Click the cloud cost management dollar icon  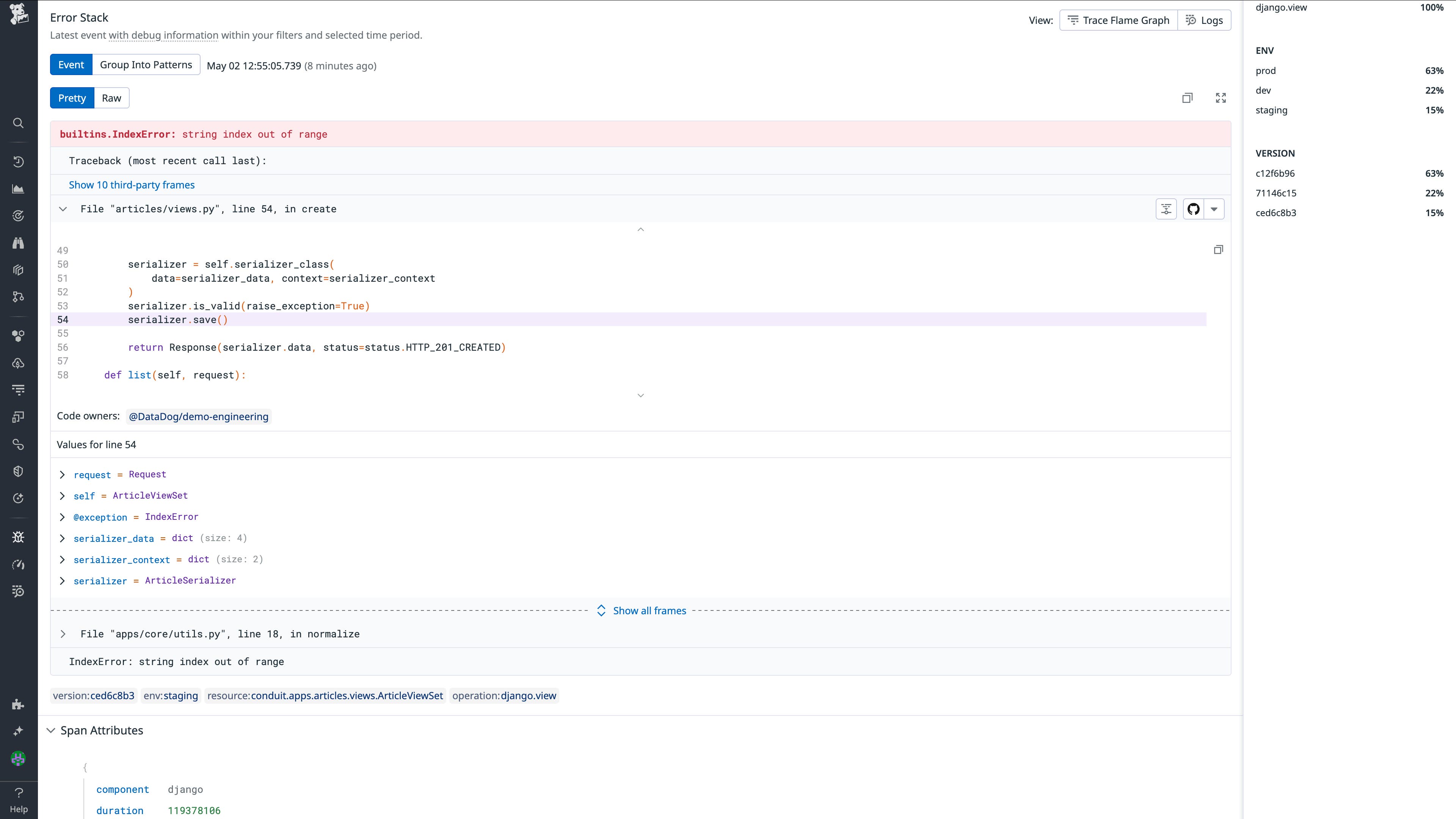coord(18,364)
